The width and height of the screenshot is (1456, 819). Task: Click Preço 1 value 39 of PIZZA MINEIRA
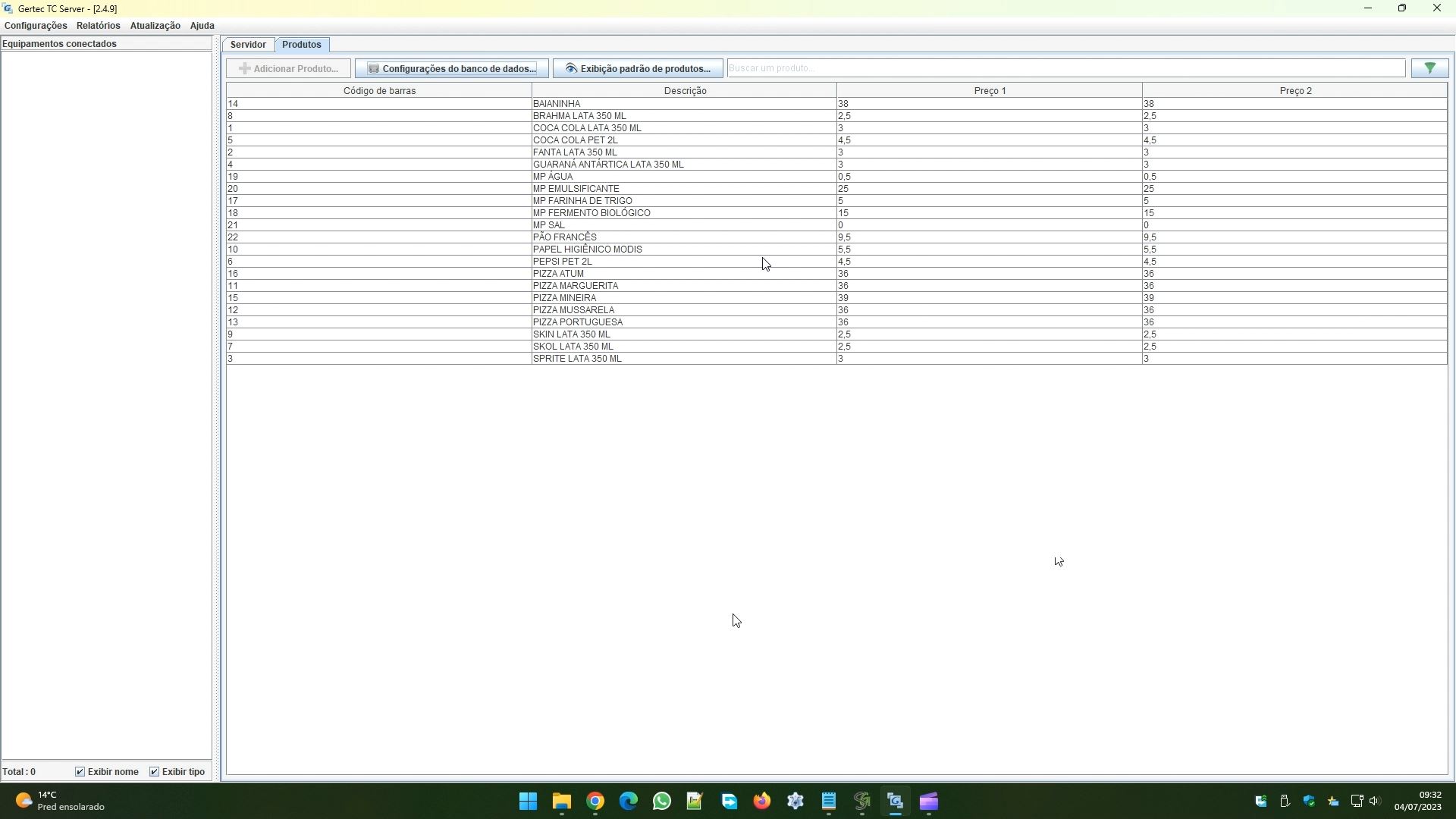point(990,298)
